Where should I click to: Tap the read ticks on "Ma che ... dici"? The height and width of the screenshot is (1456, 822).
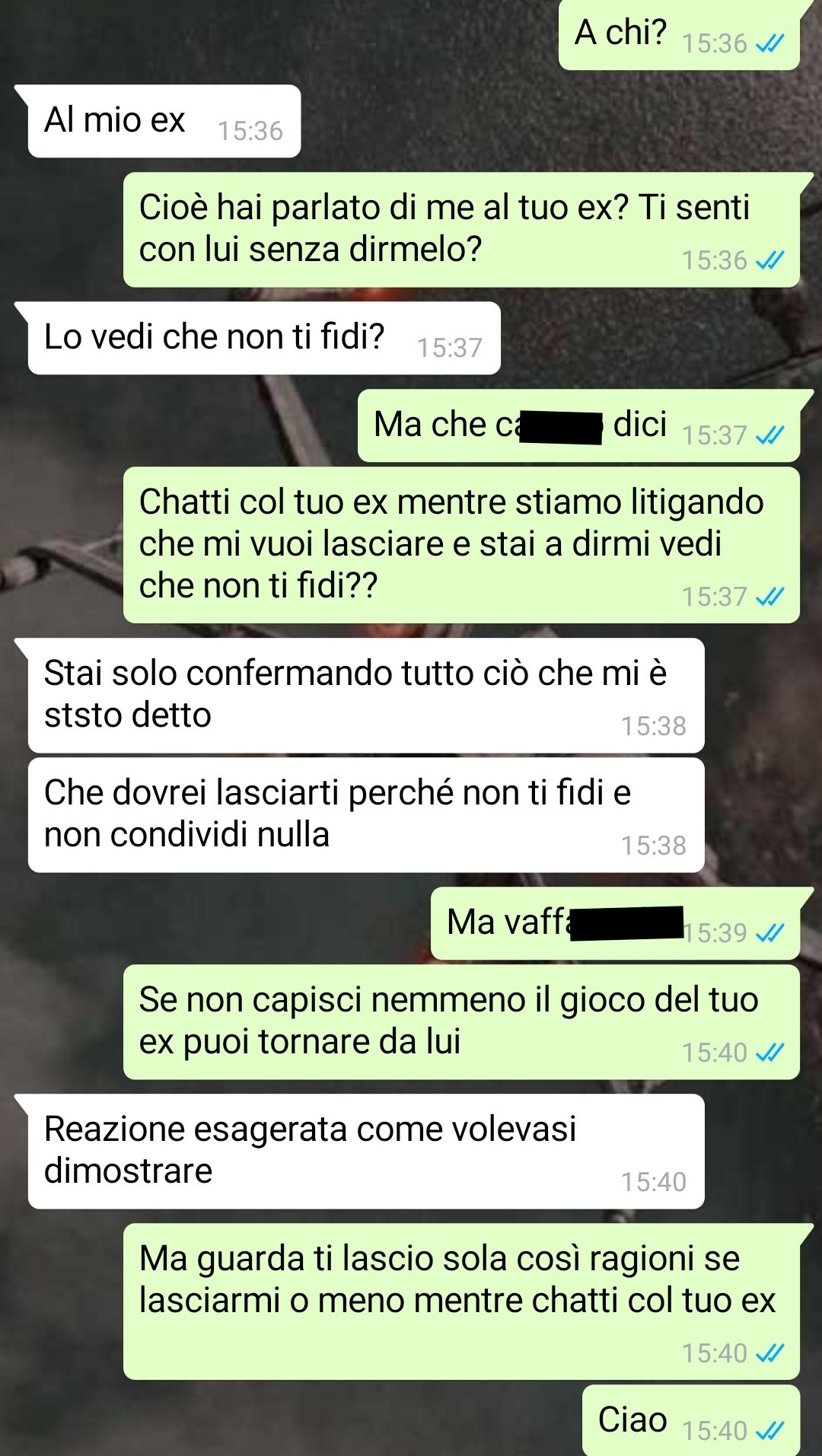click(769, 435)
